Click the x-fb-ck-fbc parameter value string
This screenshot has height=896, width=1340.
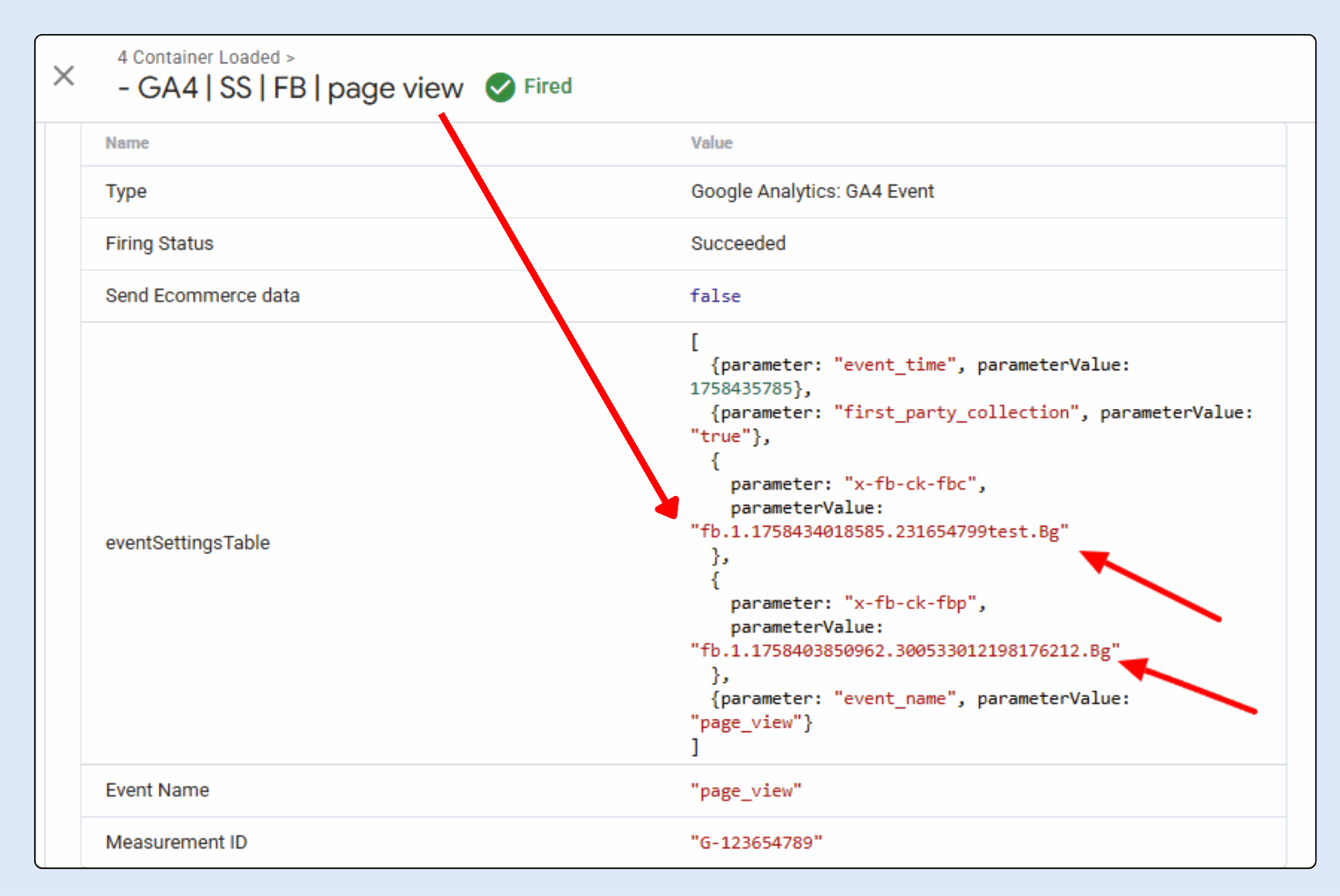879,532
